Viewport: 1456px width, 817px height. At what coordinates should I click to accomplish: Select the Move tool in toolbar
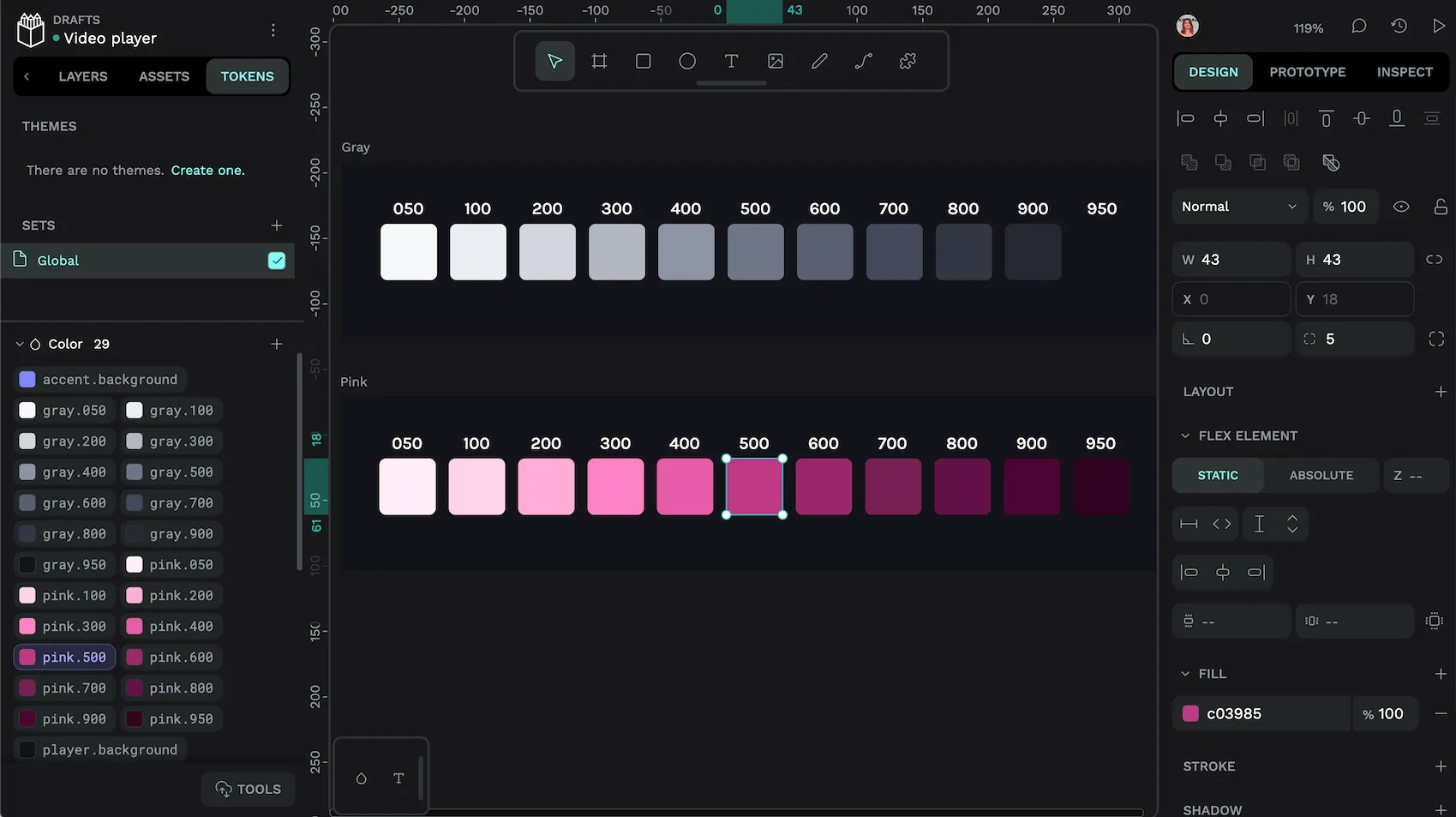[x=554, y=61]
